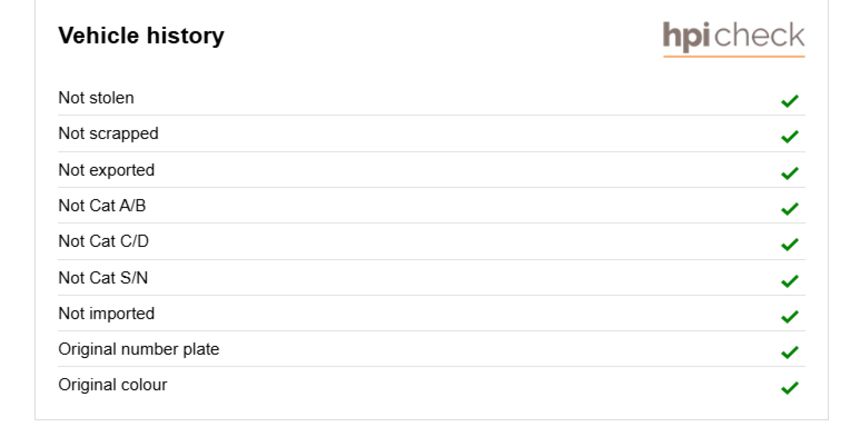This screenshot has width=850, height=427.
Task: Select the Not scrapped text
Action: point(108,134)
